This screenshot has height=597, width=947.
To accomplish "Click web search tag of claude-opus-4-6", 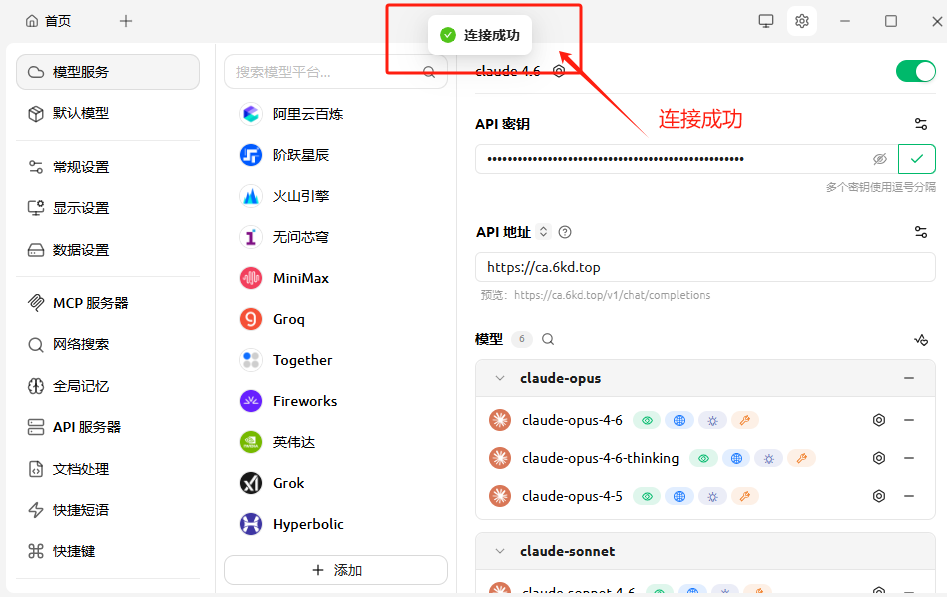I will coord(679,421).
